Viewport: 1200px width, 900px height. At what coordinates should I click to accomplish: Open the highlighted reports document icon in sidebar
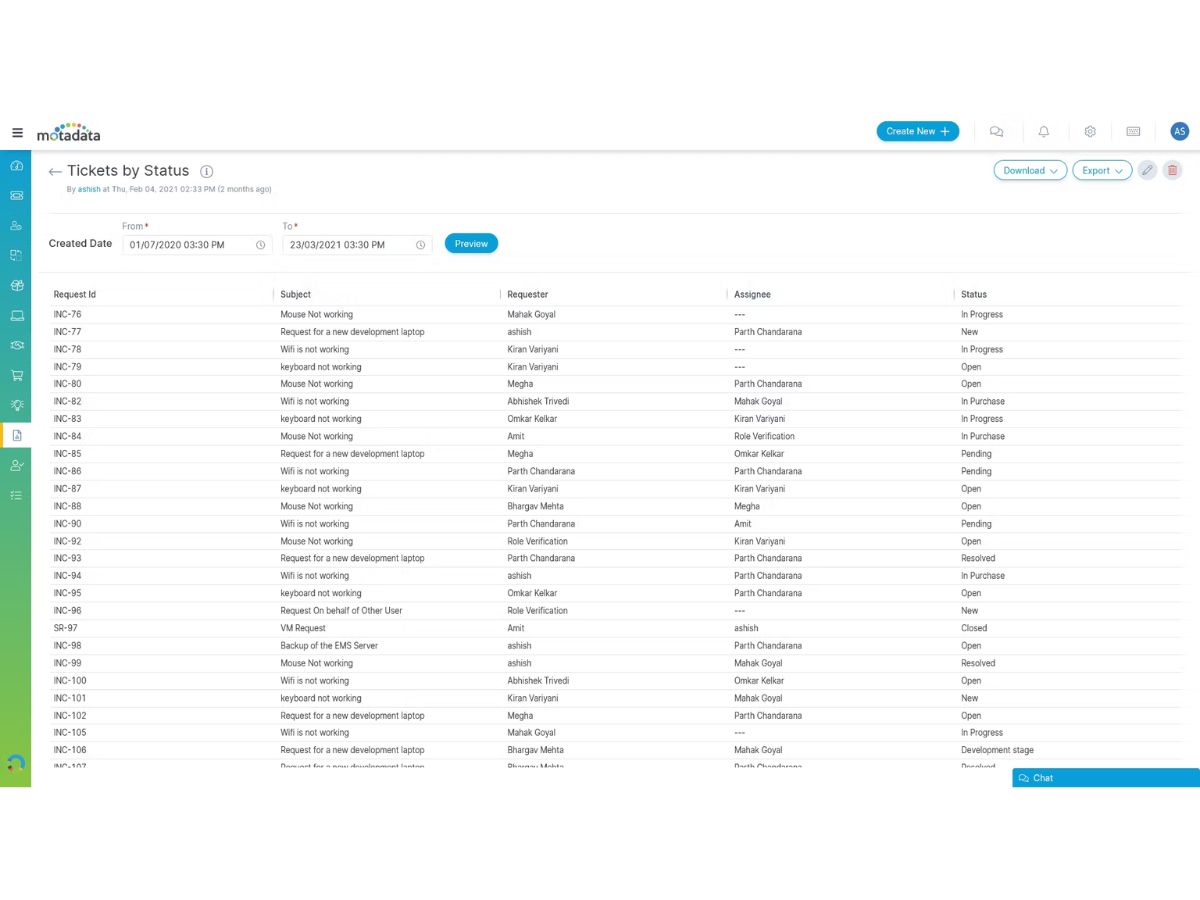(x=16, y=435)
